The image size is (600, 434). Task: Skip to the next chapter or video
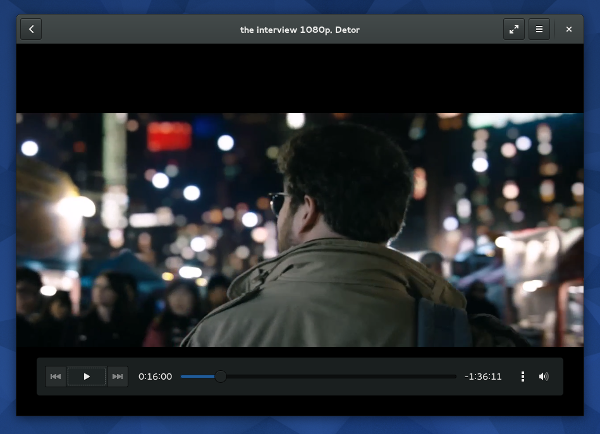(x=118, y=376)
